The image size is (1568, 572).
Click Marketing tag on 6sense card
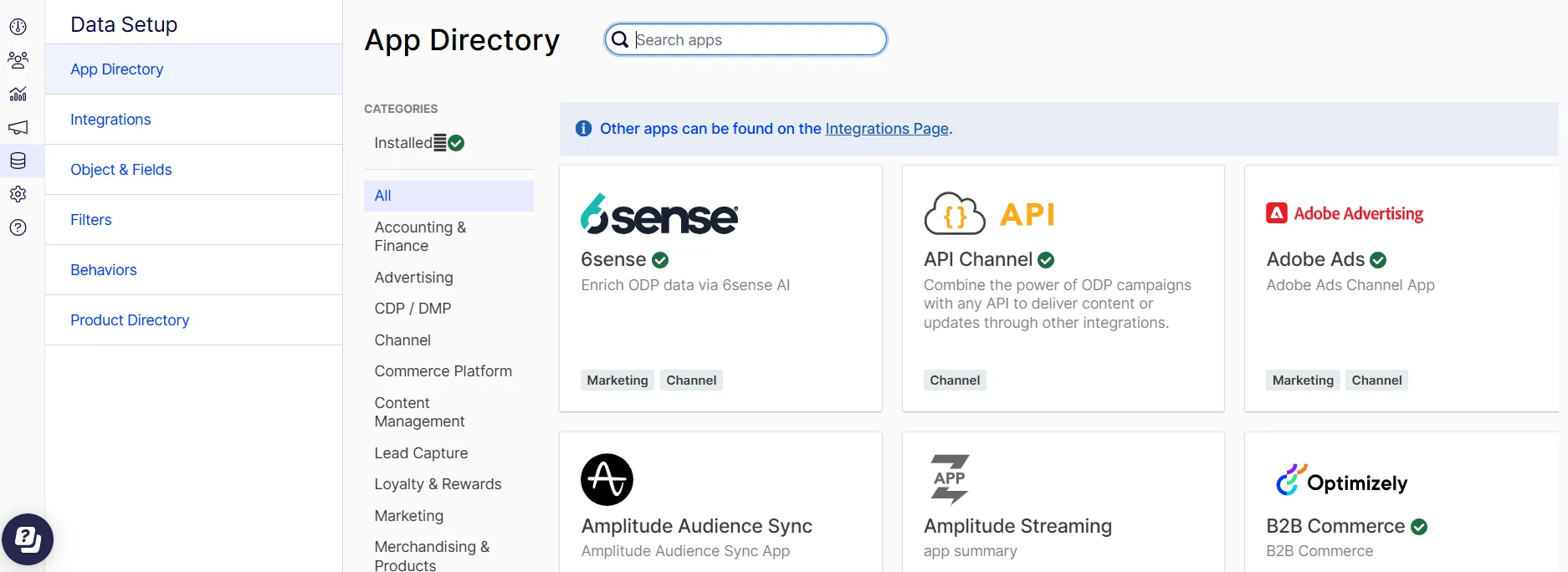(617, 380)
